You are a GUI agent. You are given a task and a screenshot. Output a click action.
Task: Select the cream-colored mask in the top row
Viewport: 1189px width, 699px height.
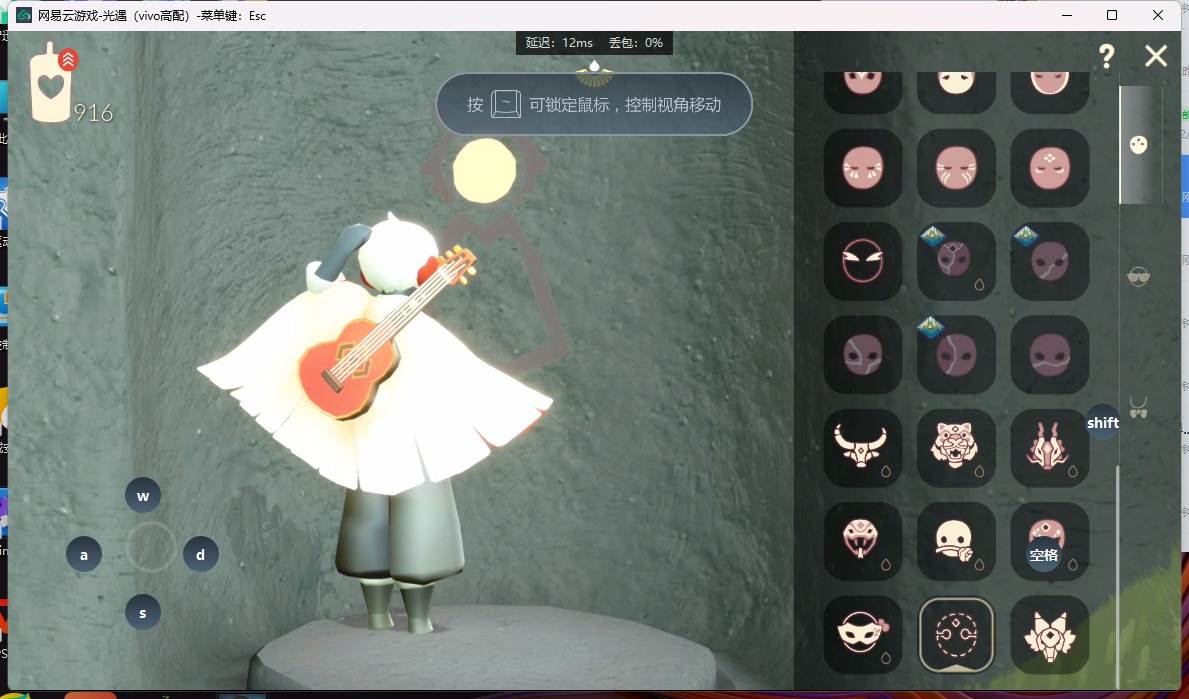pyautogui.click(x=955, y=91)
